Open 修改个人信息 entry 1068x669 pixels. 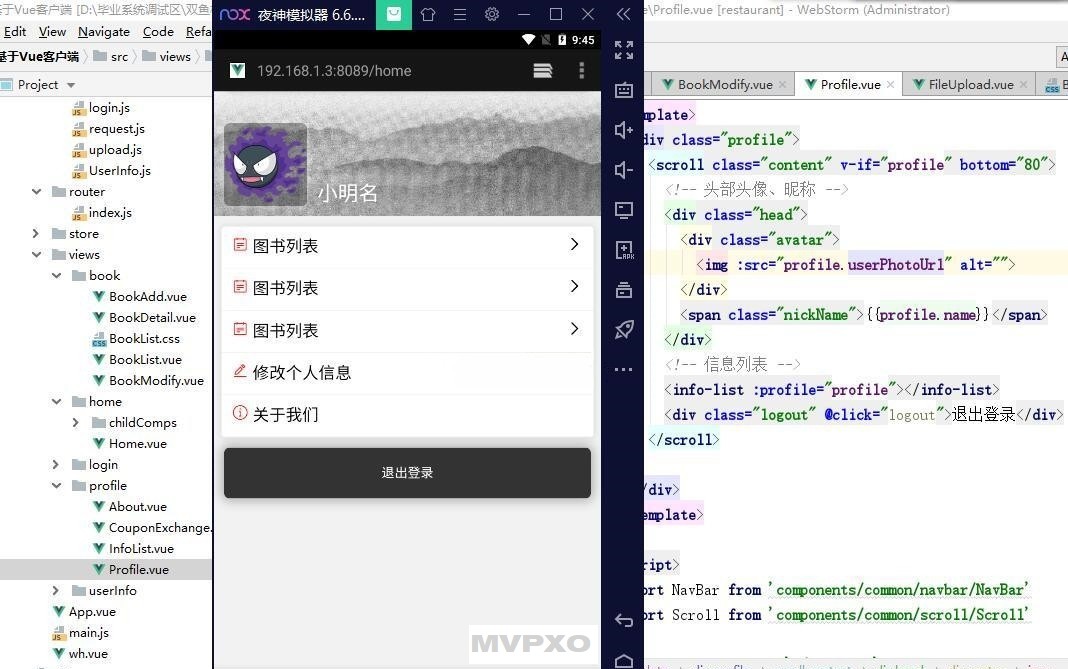[x=407, y=373]
